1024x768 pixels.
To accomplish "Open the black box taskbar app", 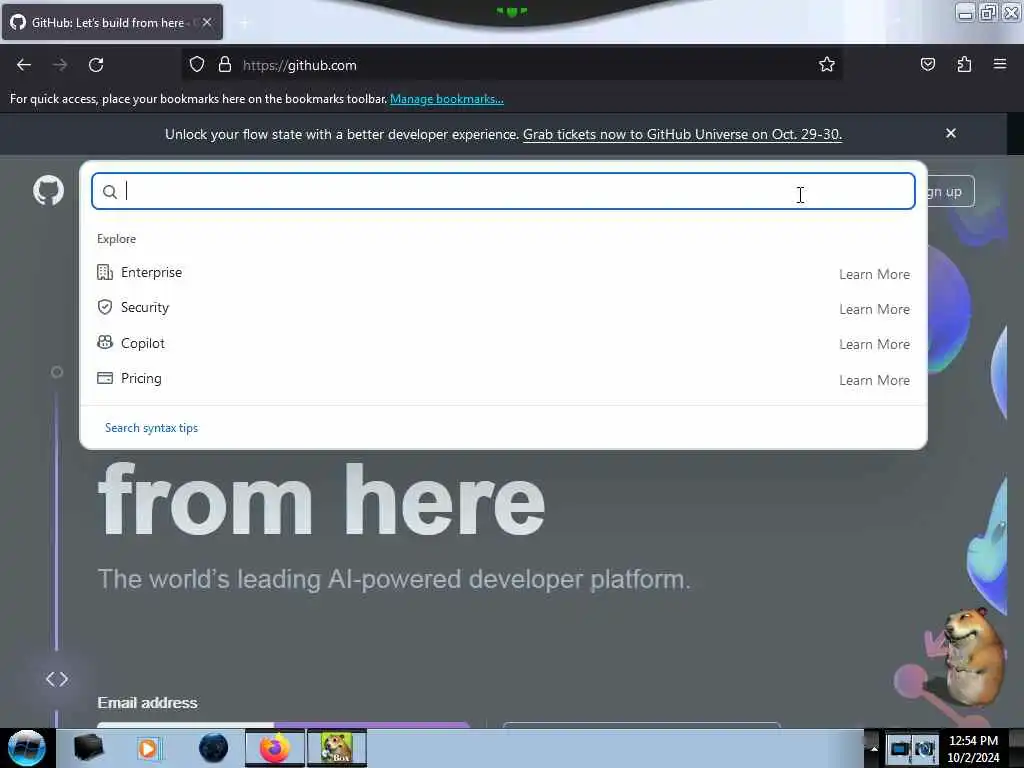I will [x=88, y=748].
